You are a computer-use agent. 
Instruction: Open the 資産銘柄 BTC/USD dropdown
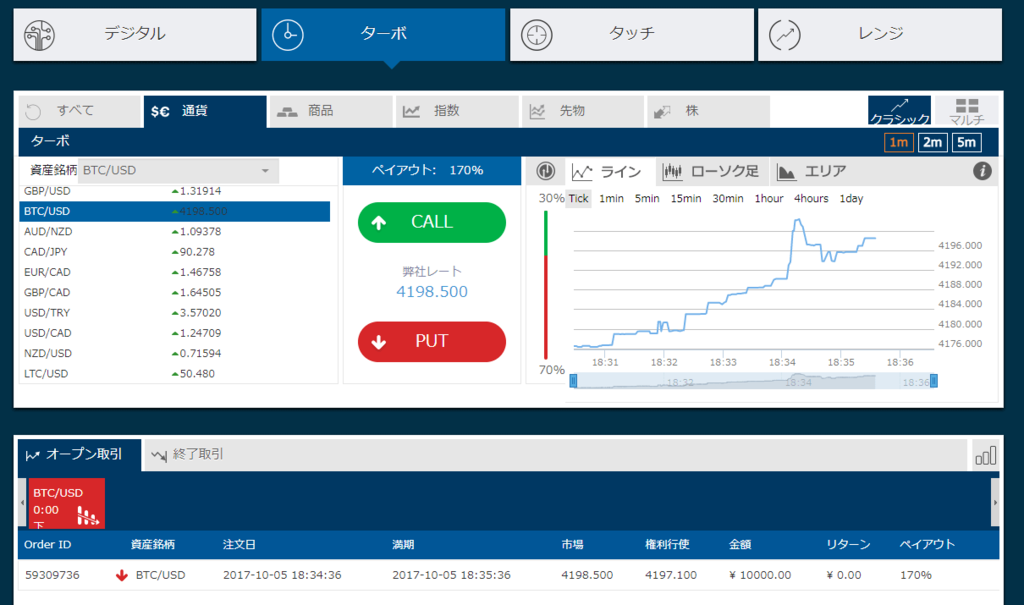[178, 171]
